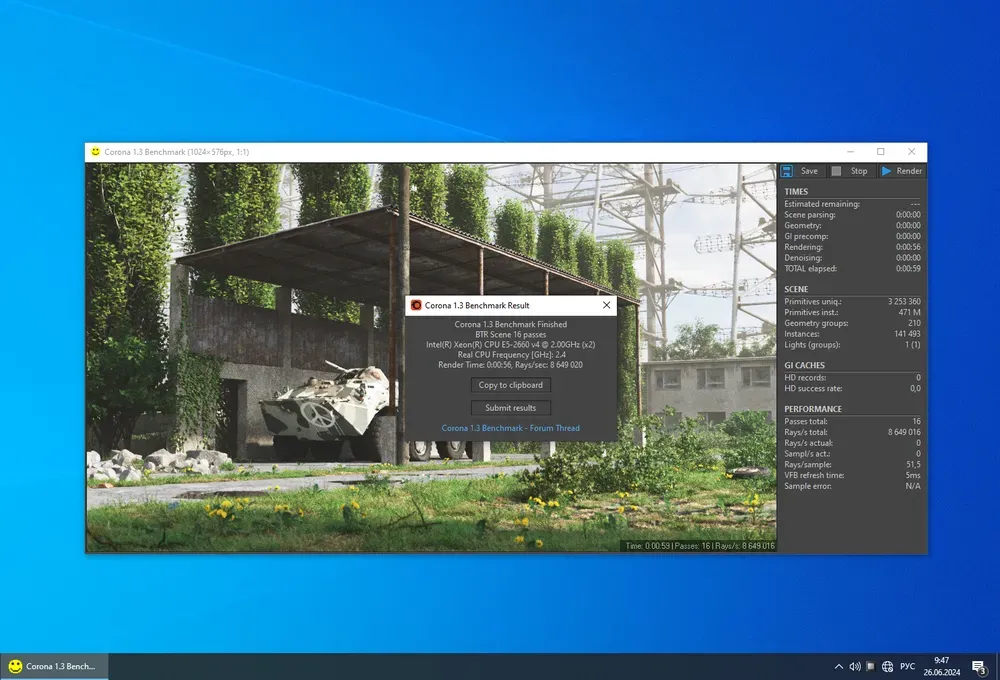The height and width of the screenshot is (680, 1000).
Task: Switch input language via РУС indicator
Action: [x=908, y=666]
